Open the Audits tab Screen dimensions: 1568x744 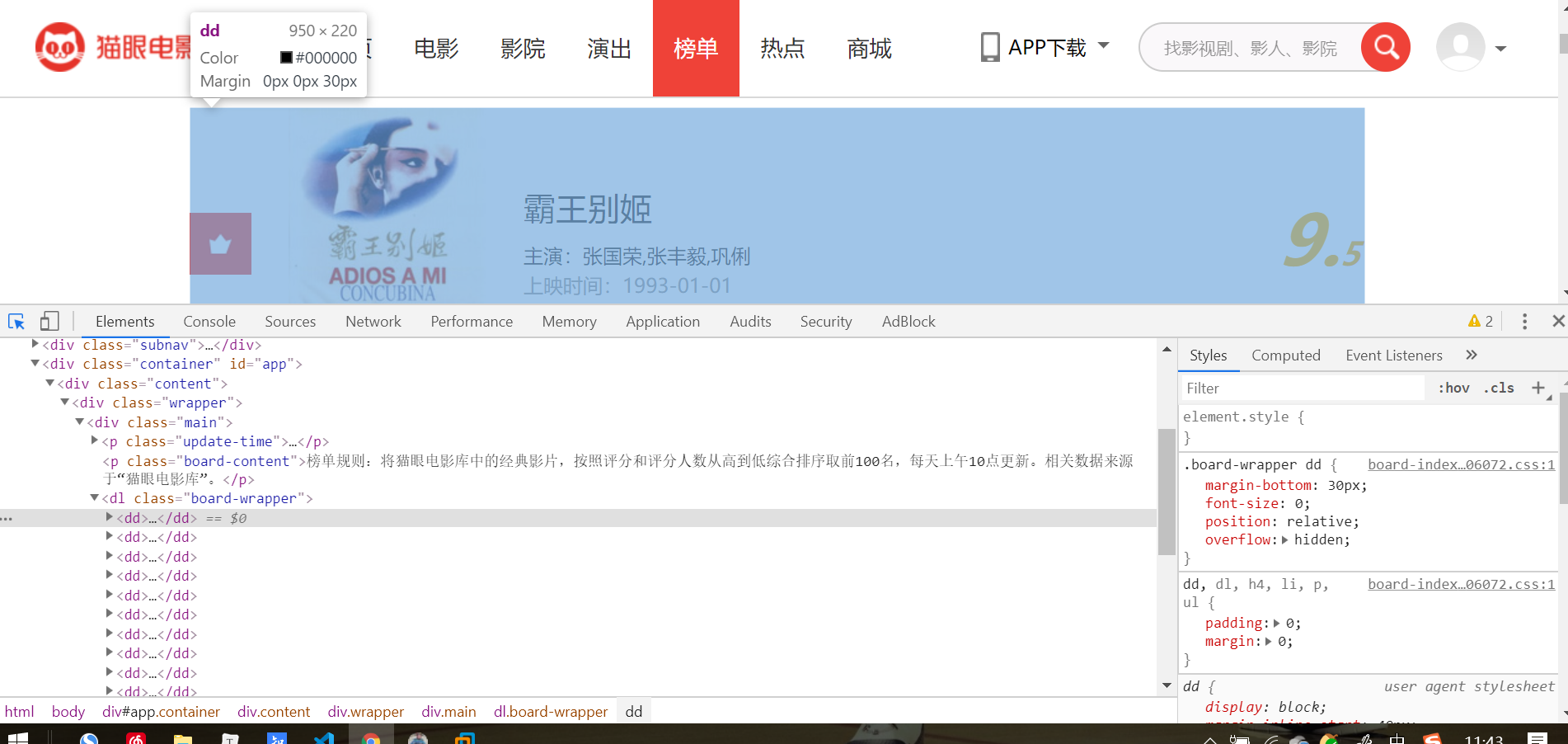coord(750,321)
